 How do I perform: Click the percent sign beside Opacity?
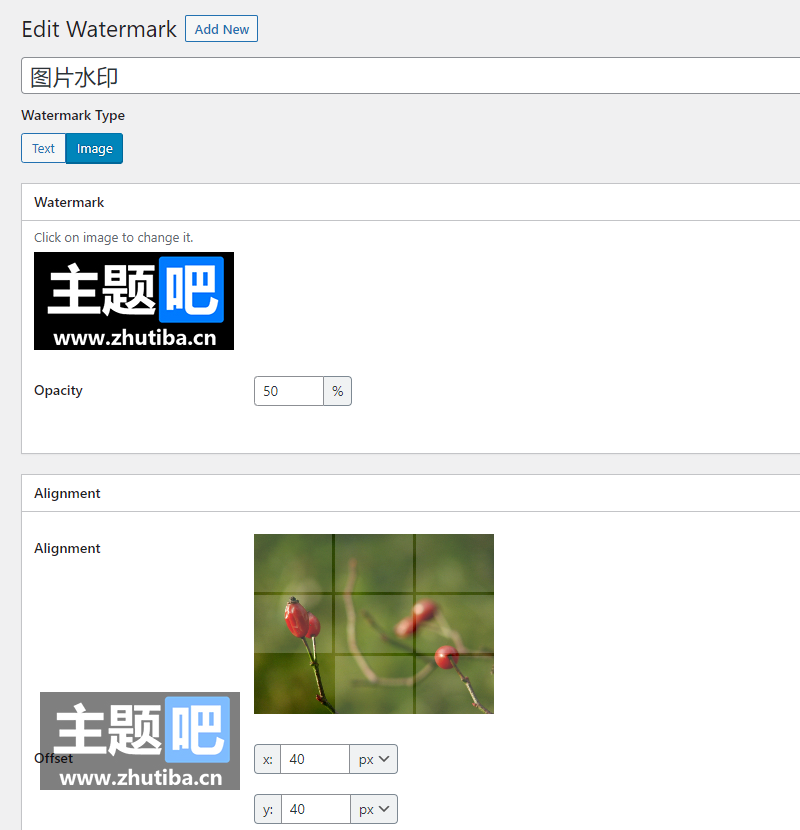tap(337, 391)
